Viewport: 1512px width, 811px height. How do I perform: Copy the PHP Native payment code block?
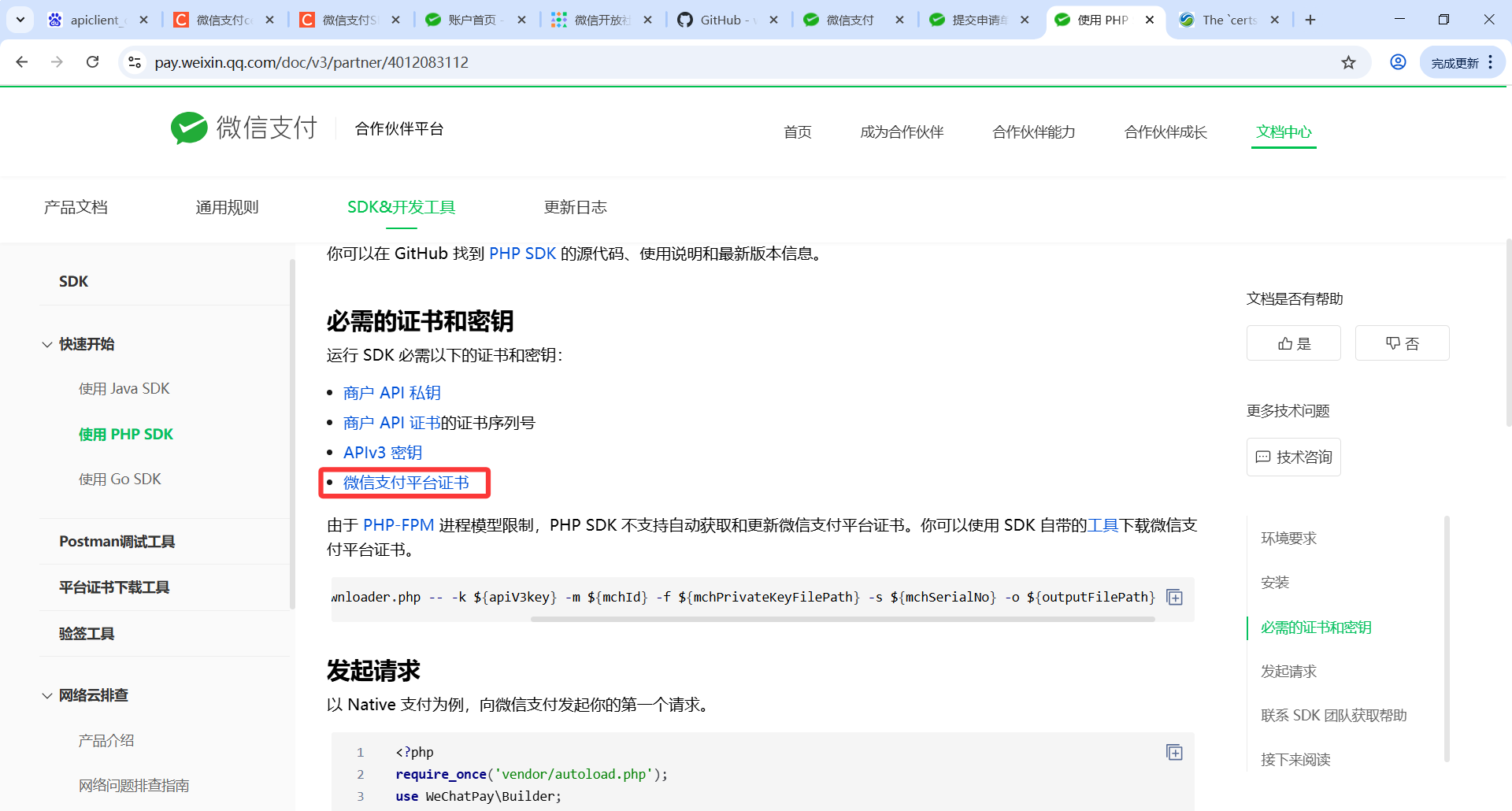1174,753
